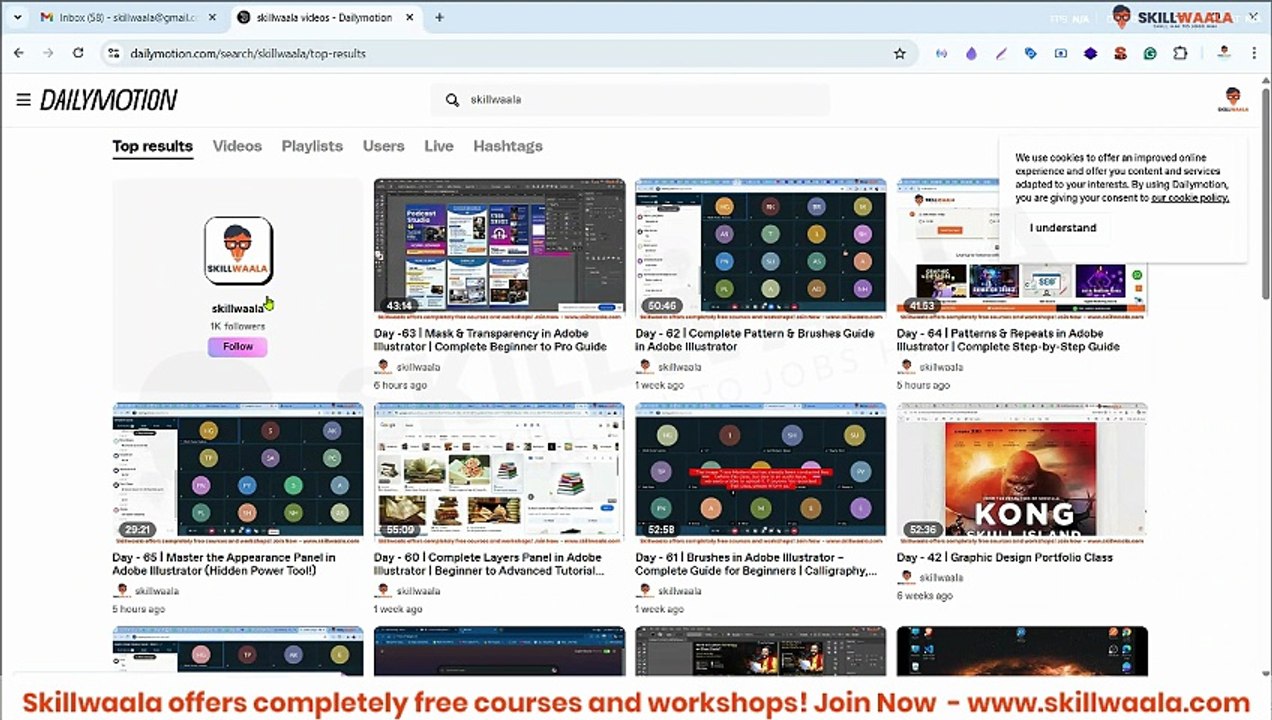Click the search magnifier icon
The width and height of the screenshot is (1272, 720).
tap(452, 100)
